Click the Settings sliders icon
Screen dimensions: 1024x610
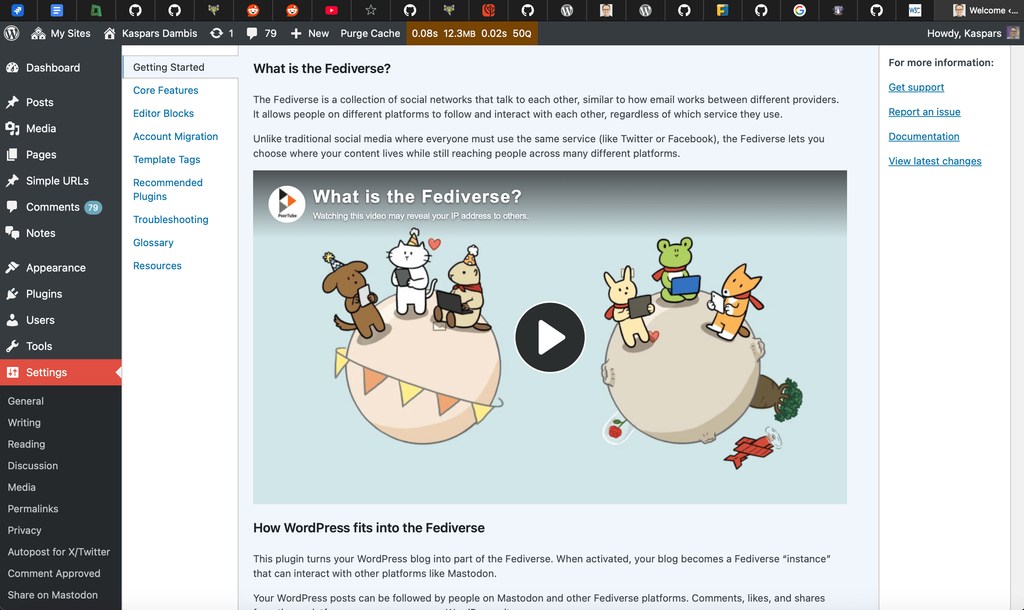[x=12, y=372]
